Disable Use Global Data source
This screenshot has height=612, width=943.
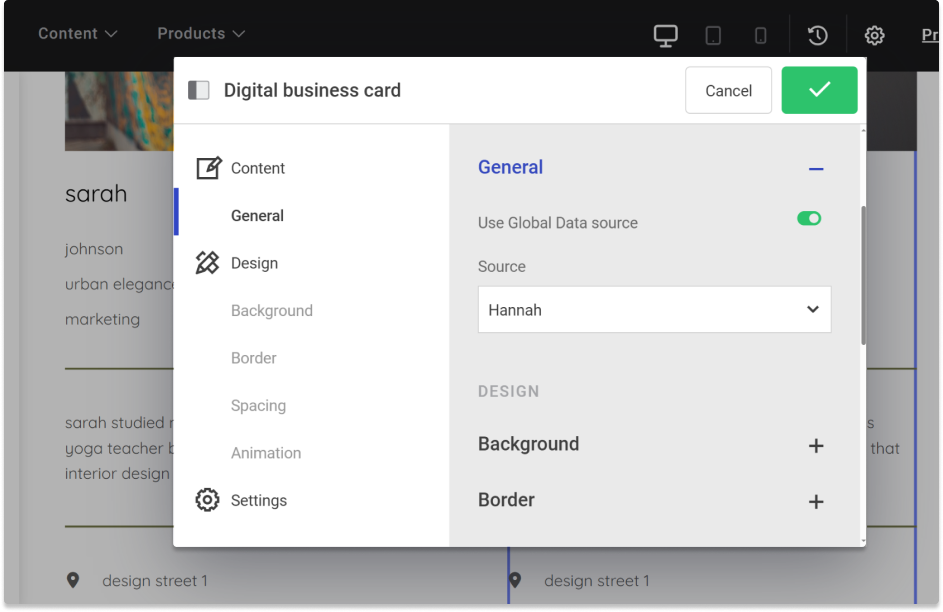tap(808, 218)
